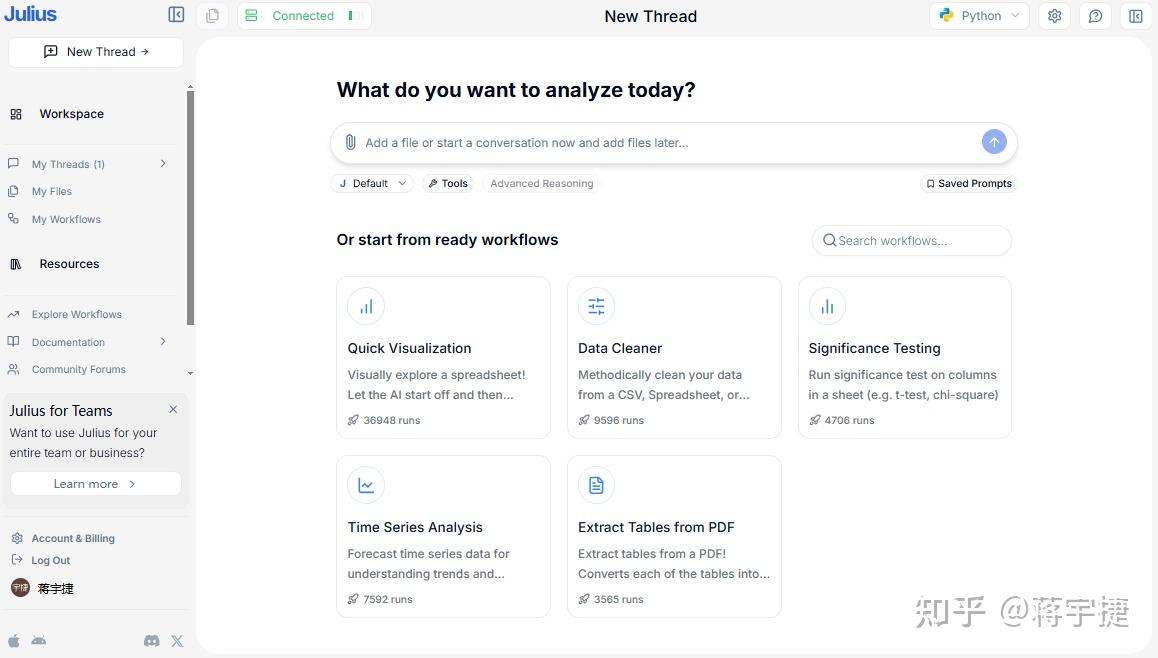Screen dimensions: 1158x658
Task: Click the Apple app download icon
Action: 14,641
